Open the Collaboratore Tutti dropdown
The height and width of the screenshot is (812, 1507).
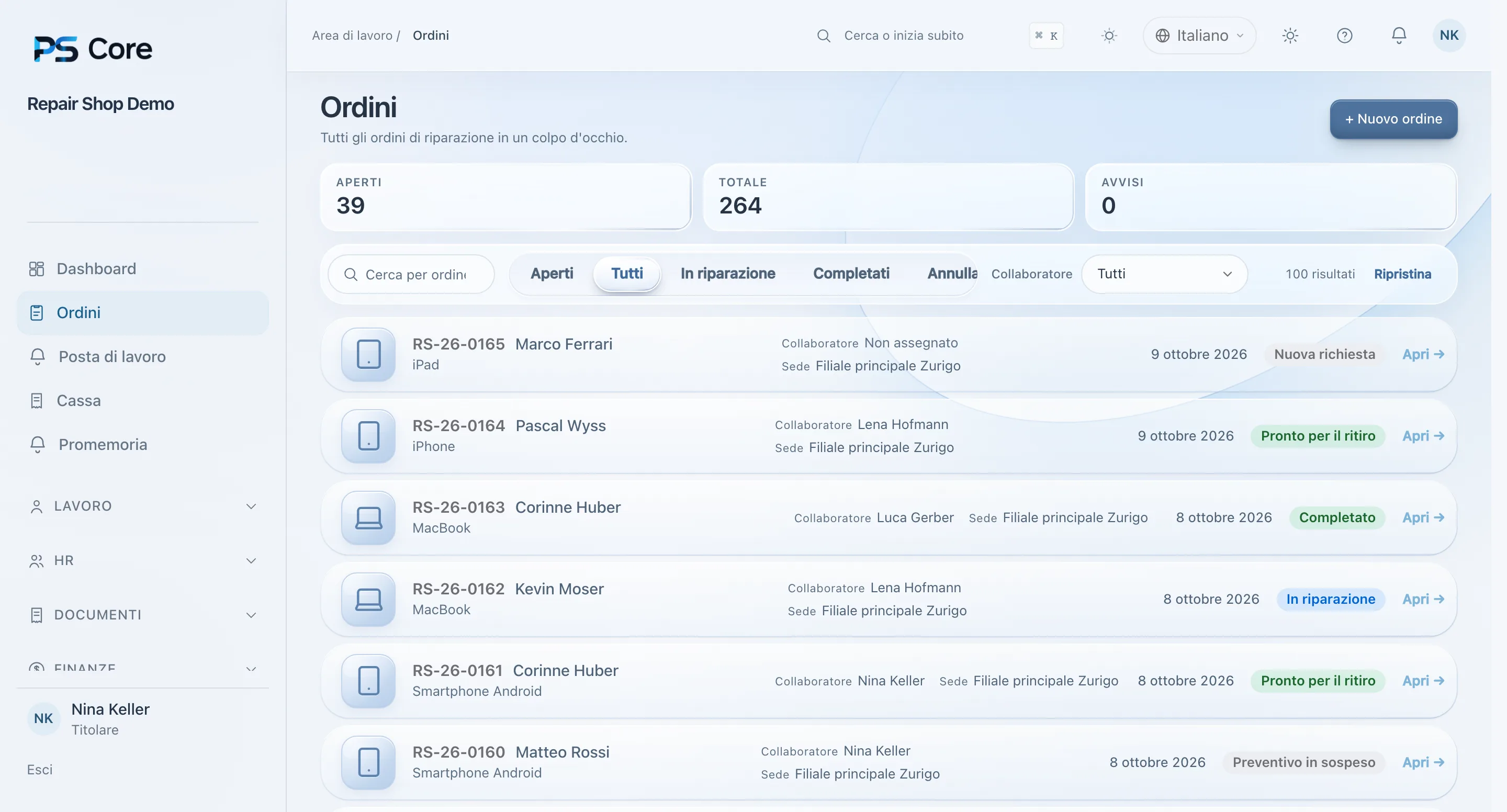1164,274
